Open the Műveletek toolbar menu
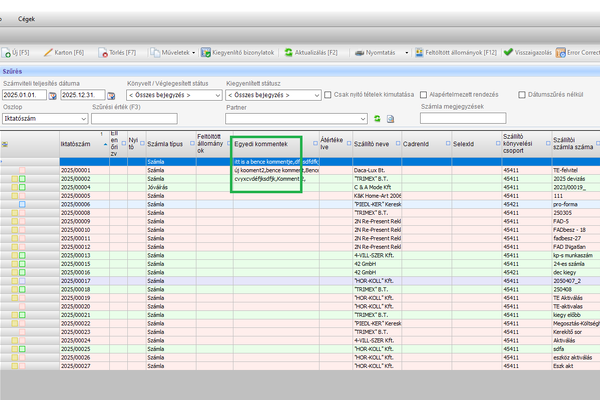Screen dimensions: 600x400 pos(173,52)
